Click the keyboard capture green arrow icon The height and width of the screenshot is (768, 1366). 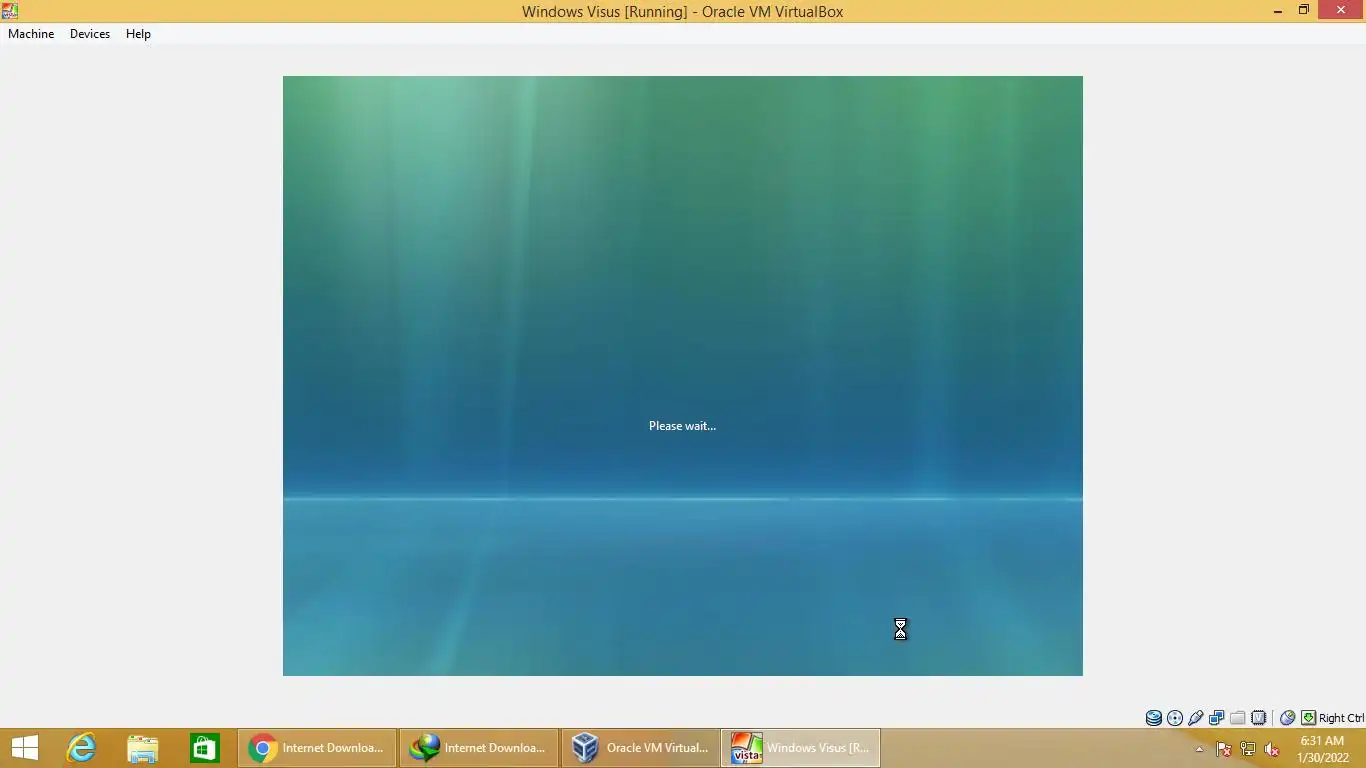(1308, 718)
